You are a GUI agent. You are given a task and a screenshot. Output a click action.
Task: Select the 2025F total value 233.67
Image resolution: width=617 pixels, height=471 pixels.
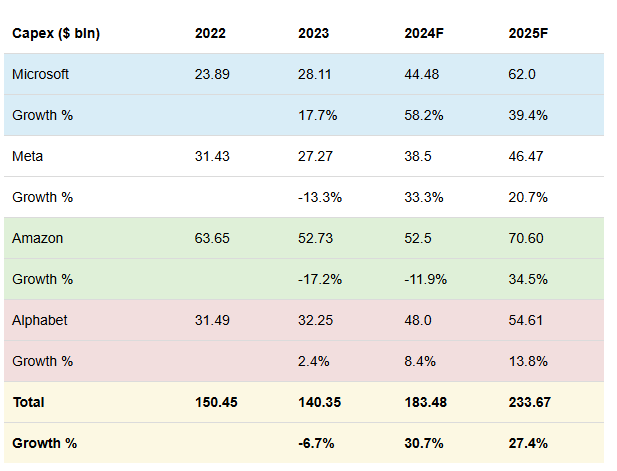tap(531, 402)
